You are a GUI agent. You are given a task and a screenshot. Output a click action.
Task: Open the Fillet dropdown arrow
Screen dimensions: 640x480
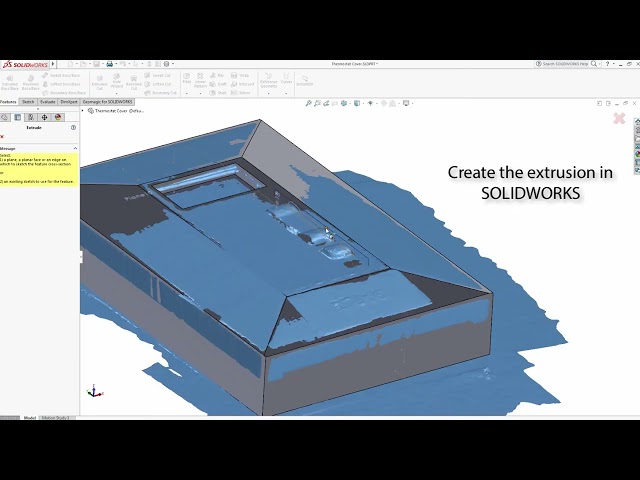tap(187, 93)
